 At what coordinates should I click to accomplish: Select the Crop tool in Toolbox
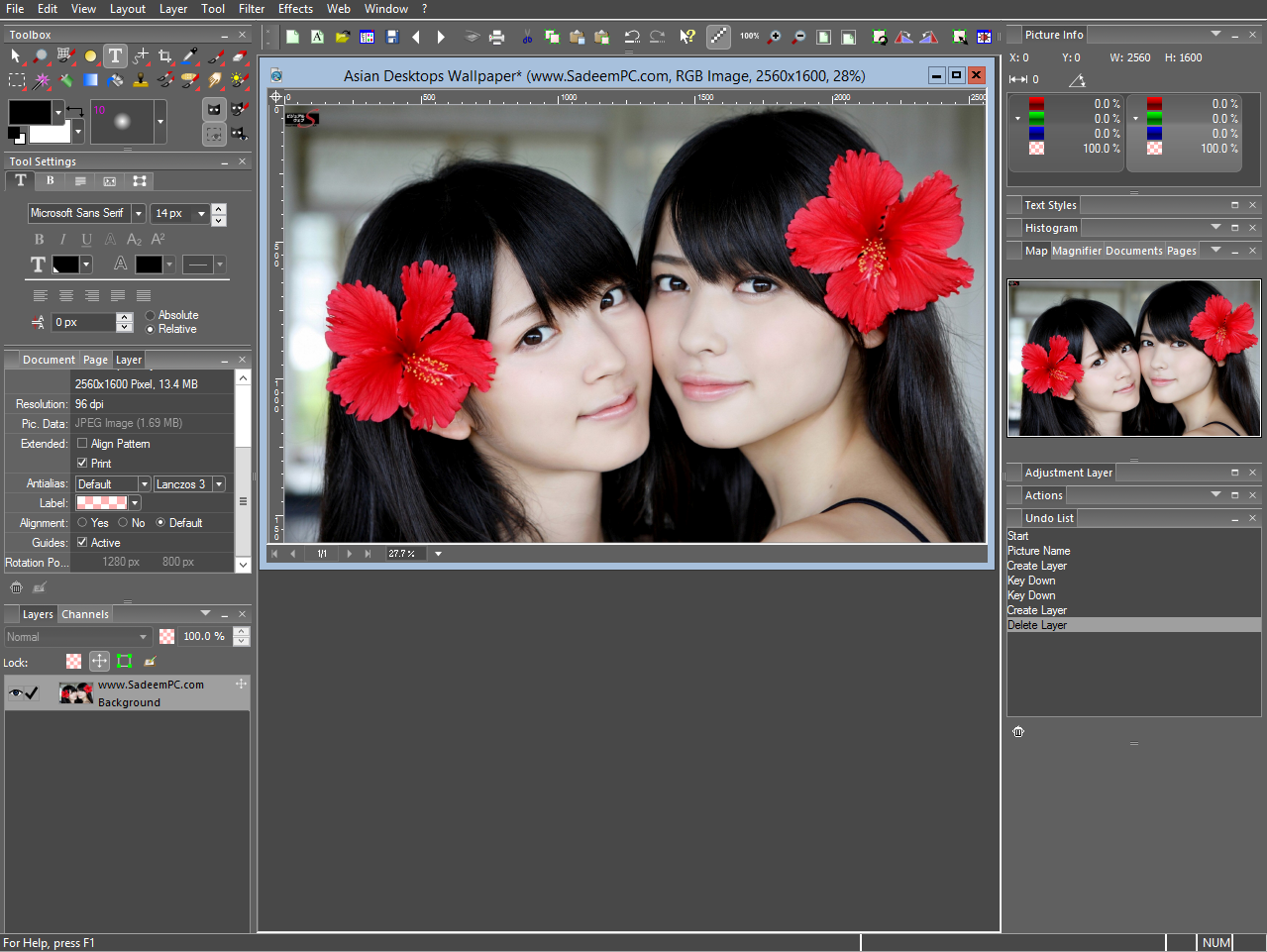[165, 56]
